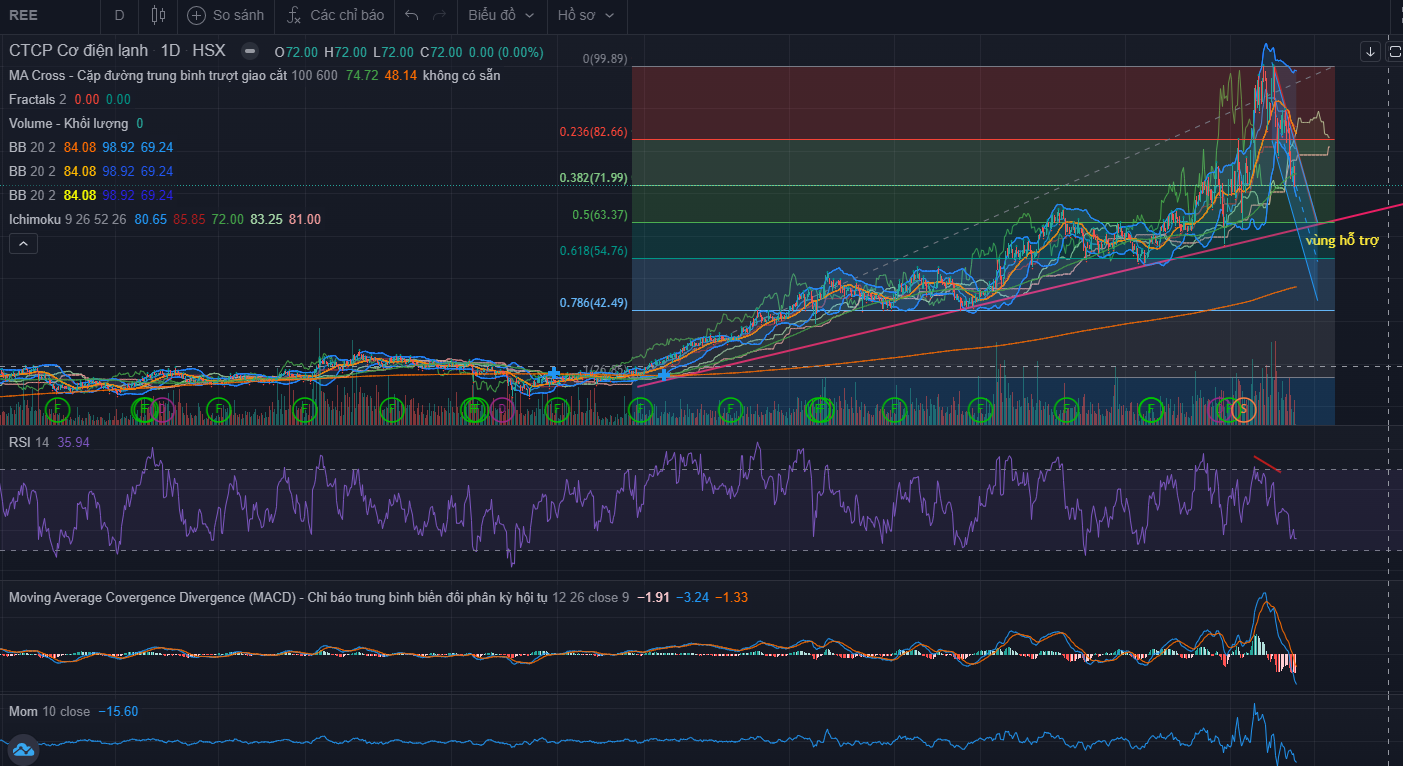Select the D timeframe interval

pyautogui.click(x=120, y=15)
